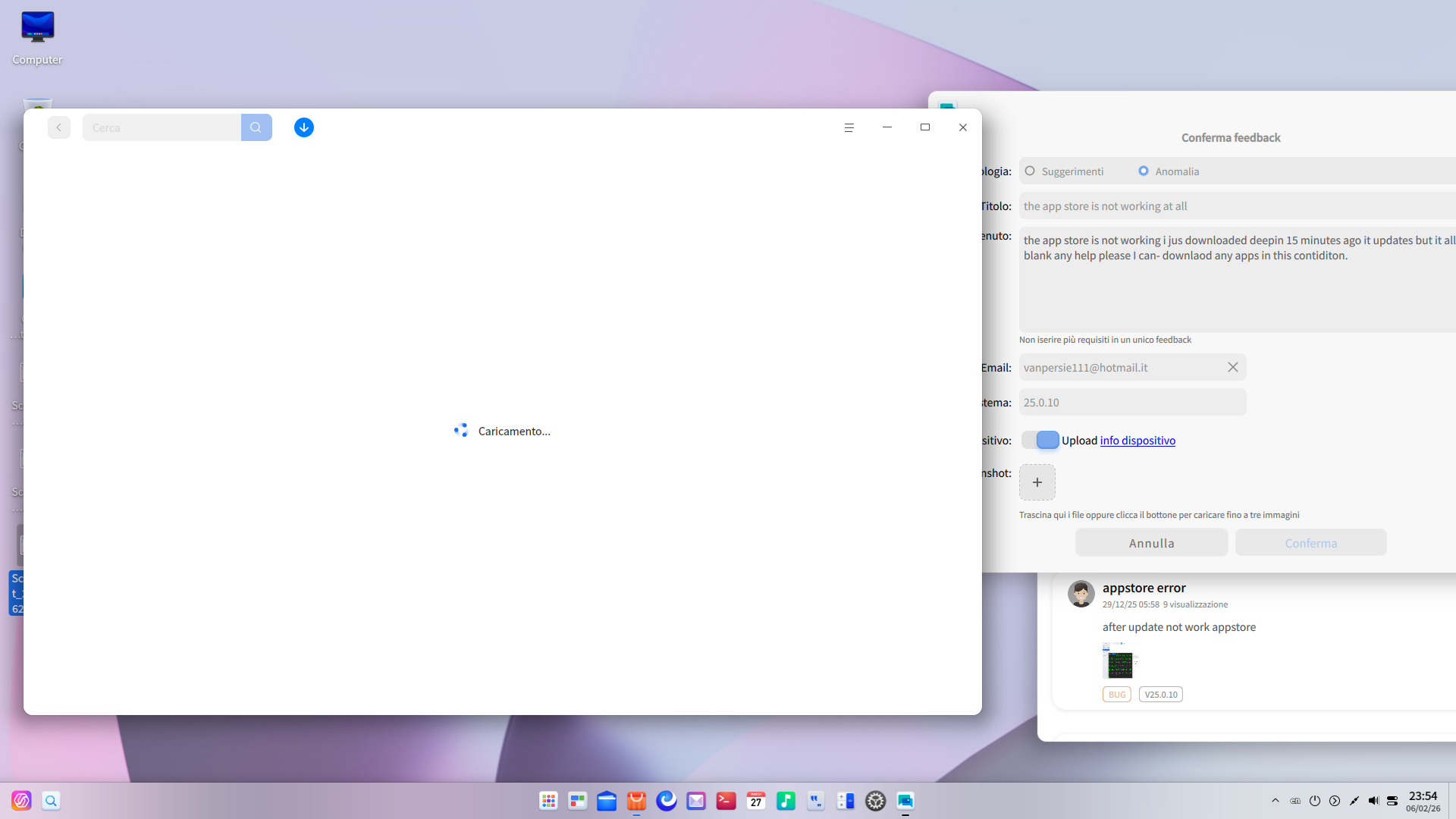Screen dimensions: 1456x819
Task: Open the hamburger menu of the app store window
Action: [x=849, y=127]
